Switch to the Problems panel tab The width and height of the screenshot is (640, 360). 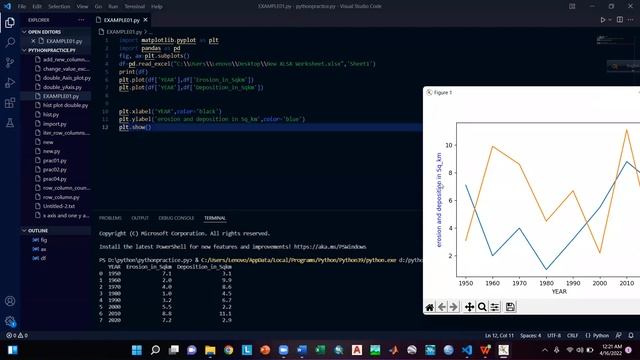tap(110, 218)
